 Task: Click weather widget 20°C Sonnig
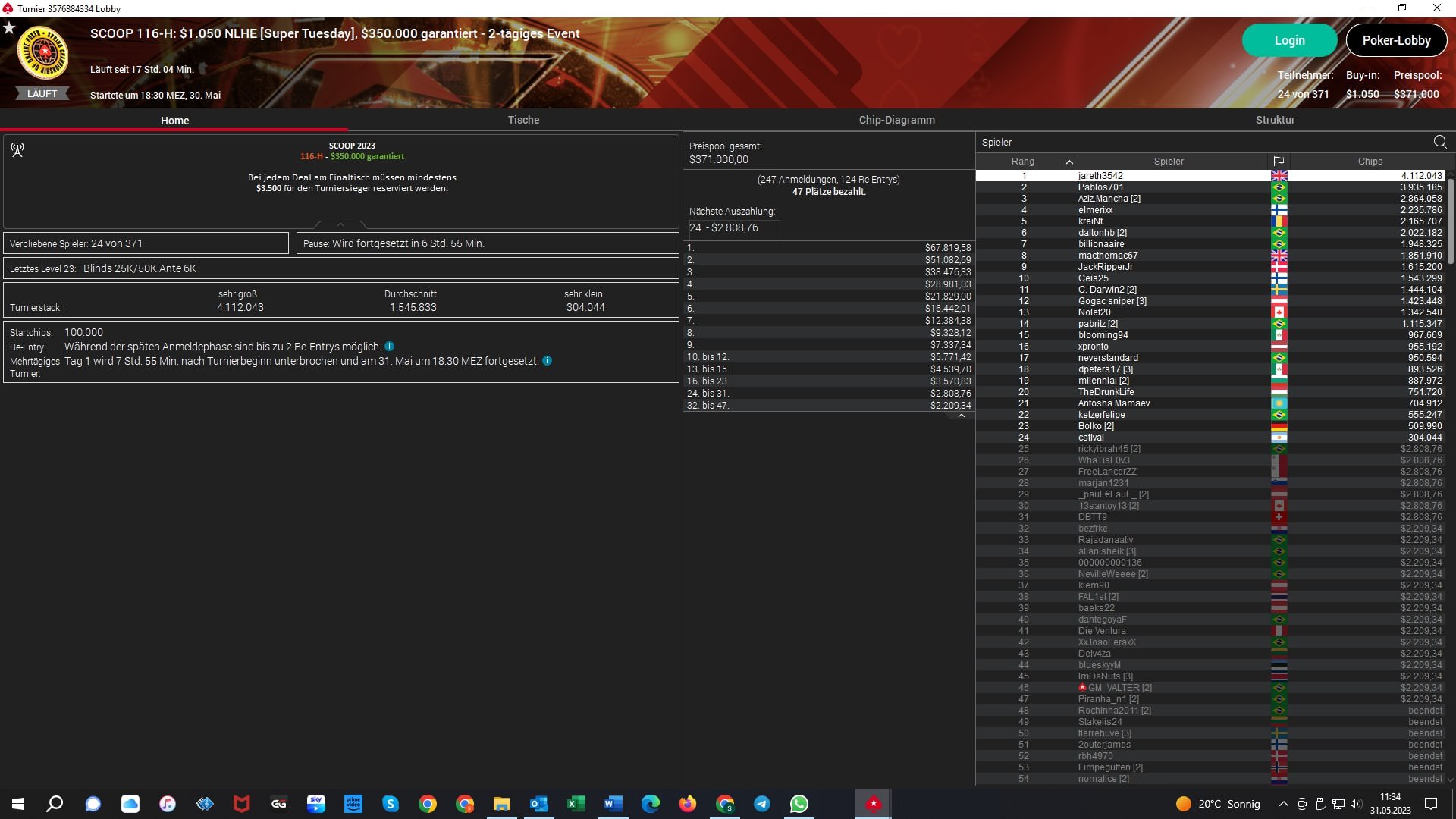1218,804
